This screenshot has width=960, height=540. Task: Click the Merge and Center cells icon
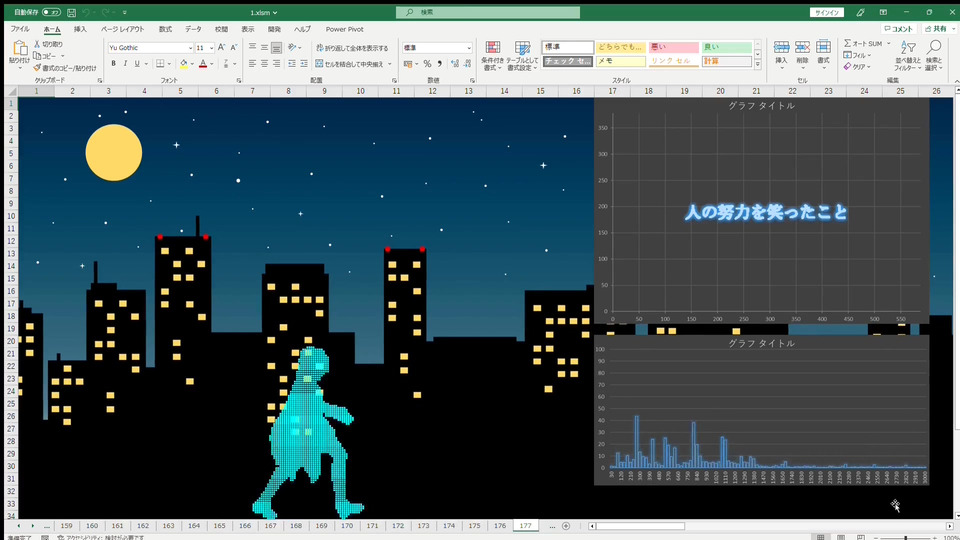coord(319,64)
